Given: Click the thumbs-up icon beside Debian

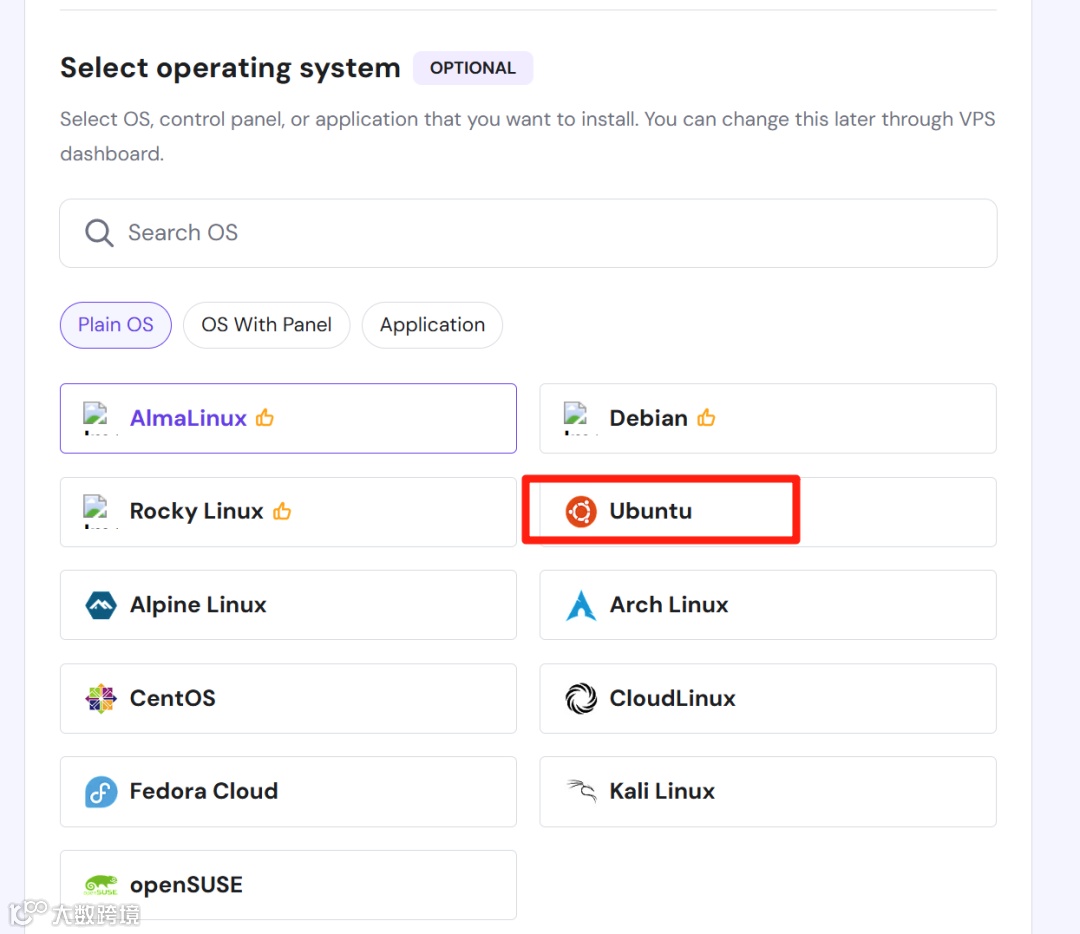Looking at the screenshot, I should click(707, 418).
